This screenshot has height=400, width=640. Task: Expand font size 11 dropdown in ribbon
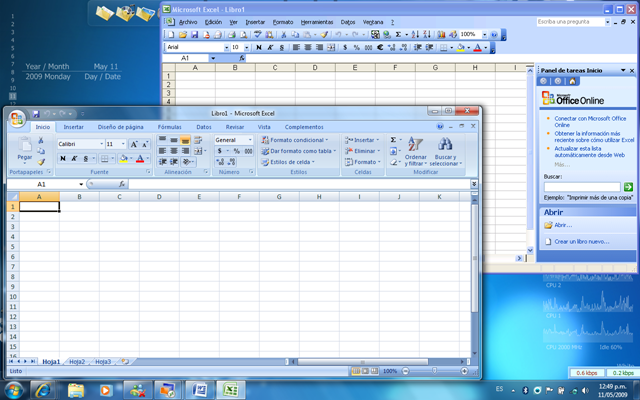[x=123, y=144]
